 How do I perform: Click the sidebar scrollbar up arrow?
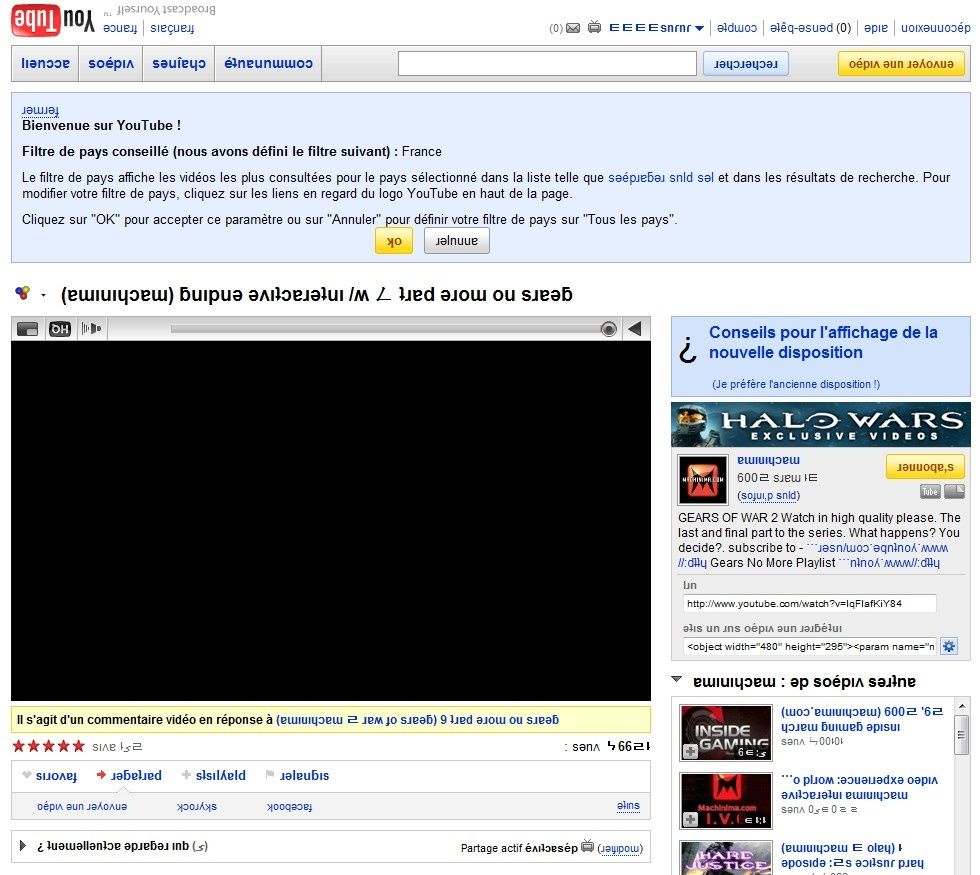click(x=962, y=706)
